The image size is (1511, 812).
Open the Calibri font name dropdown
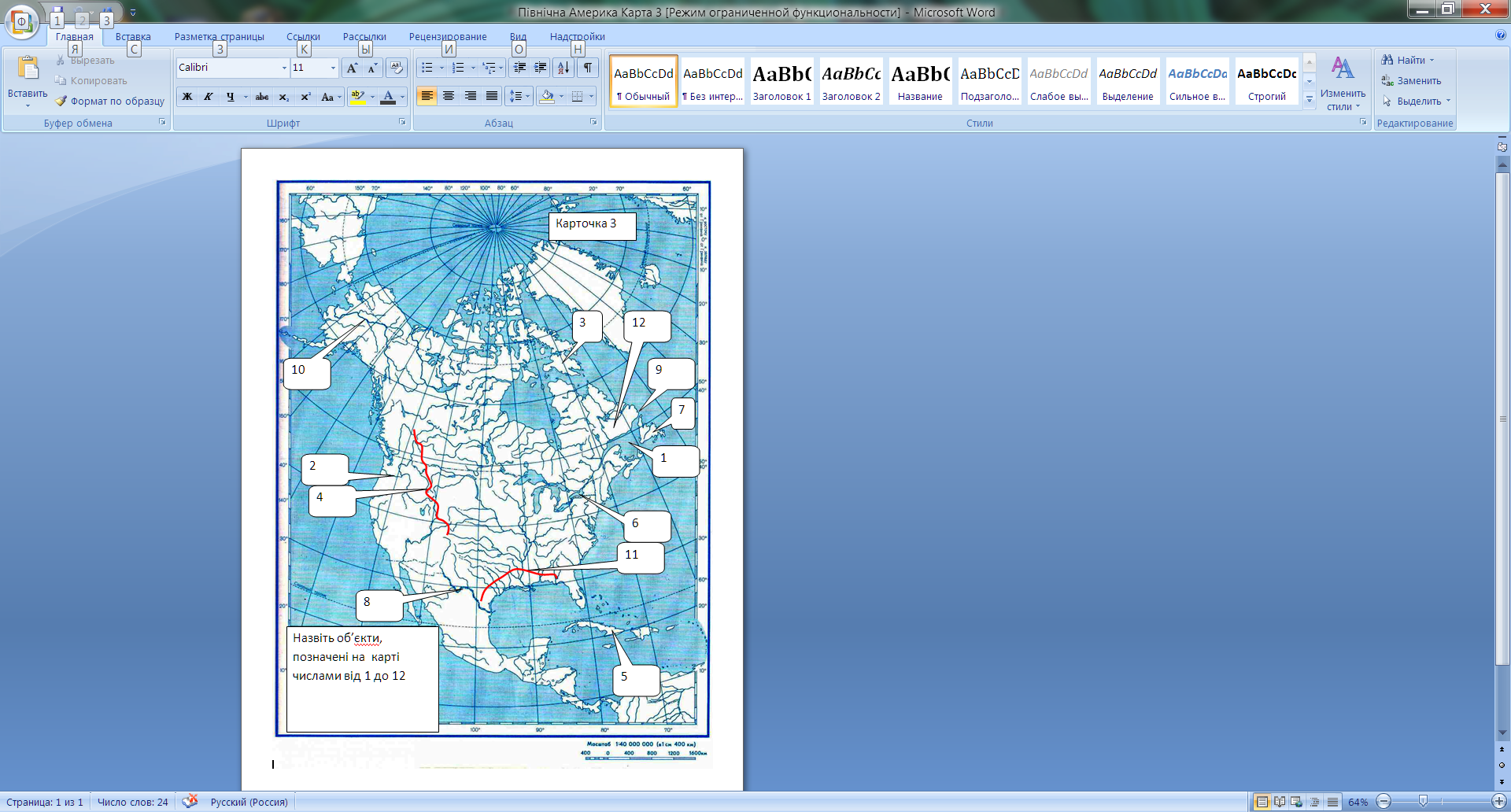[x=284, y=68]
